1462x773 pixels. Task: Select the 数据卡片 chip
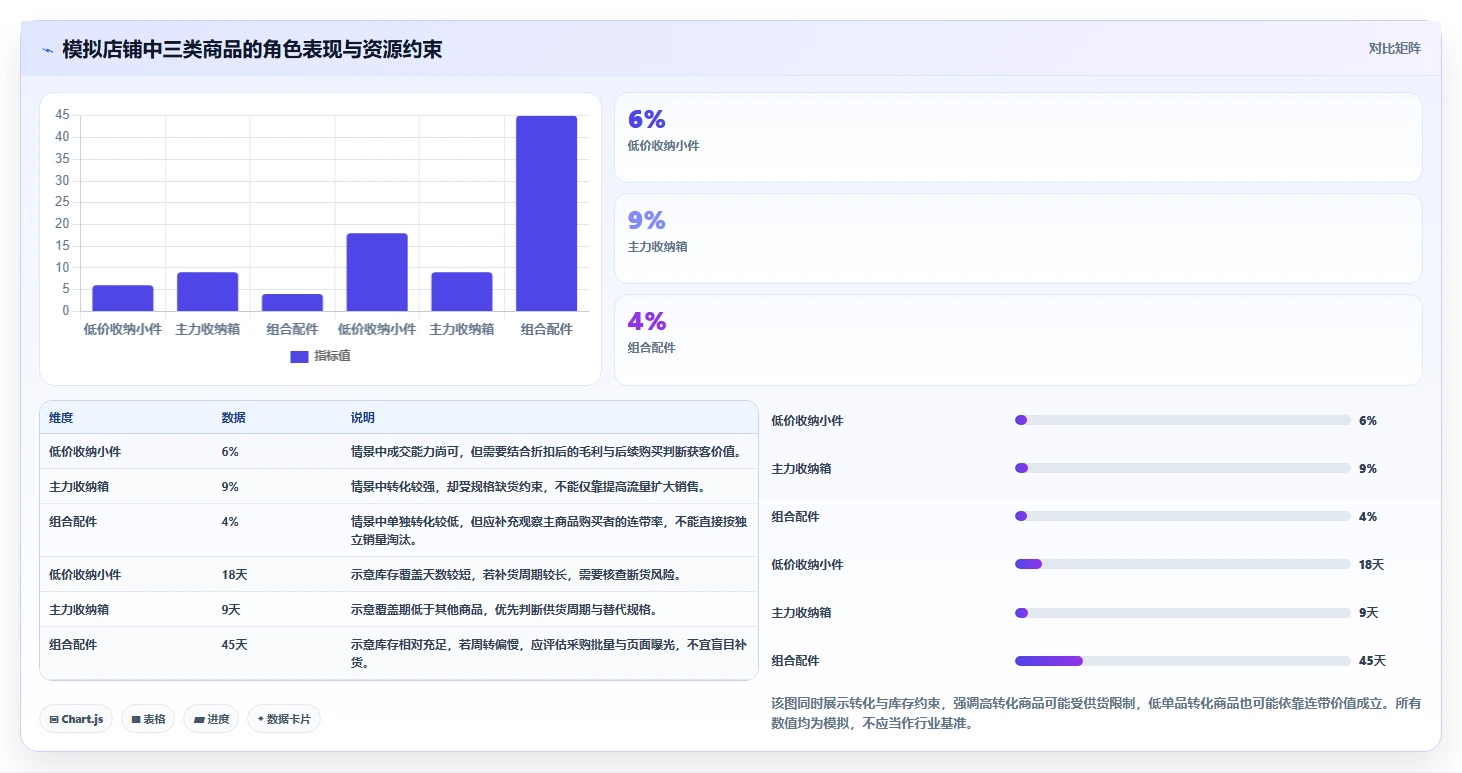(x=284, y=719)
